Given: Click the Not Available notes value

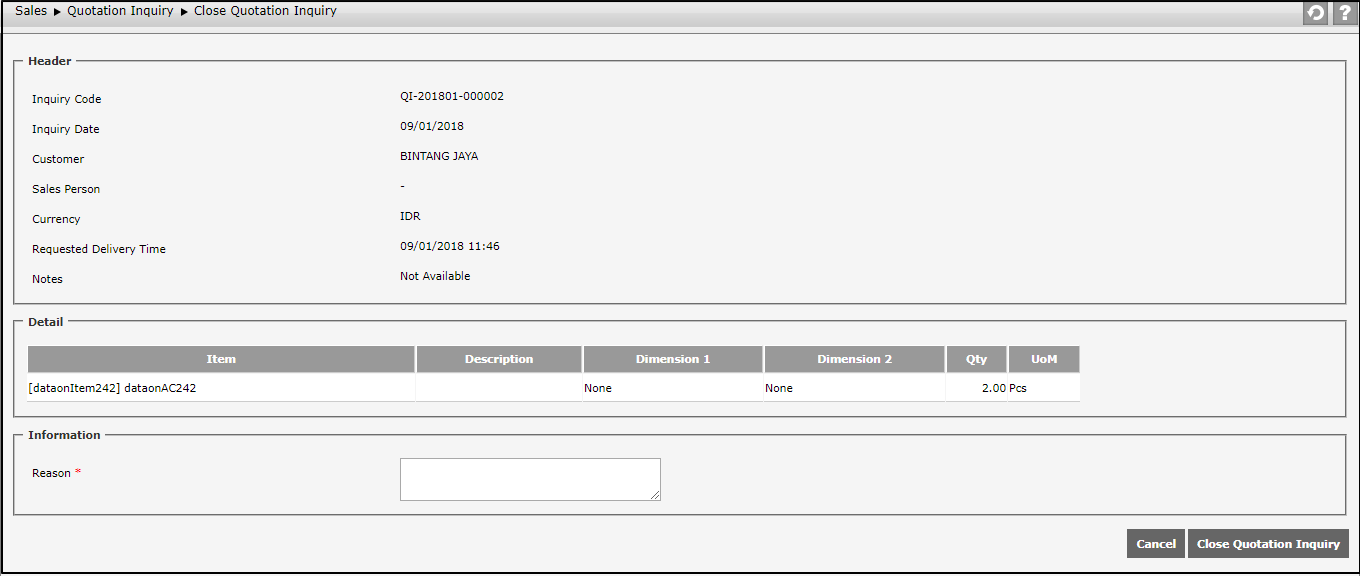Looking at the screenshot, I should pyautogui.click(x=435, y=277).
